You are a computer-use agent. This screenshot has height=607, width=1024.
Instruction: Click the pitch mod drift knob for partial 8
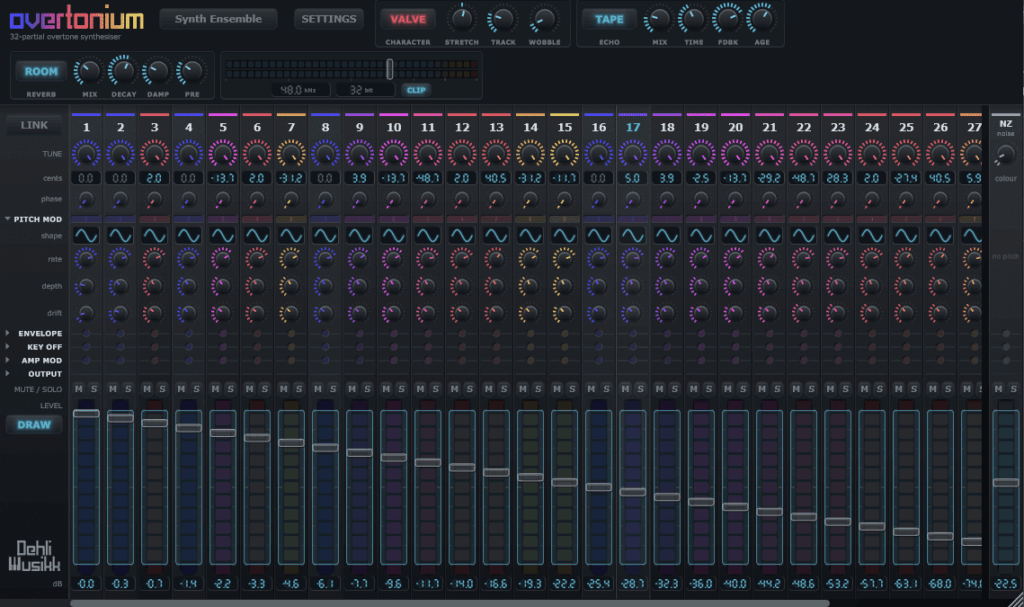point(325,313)
